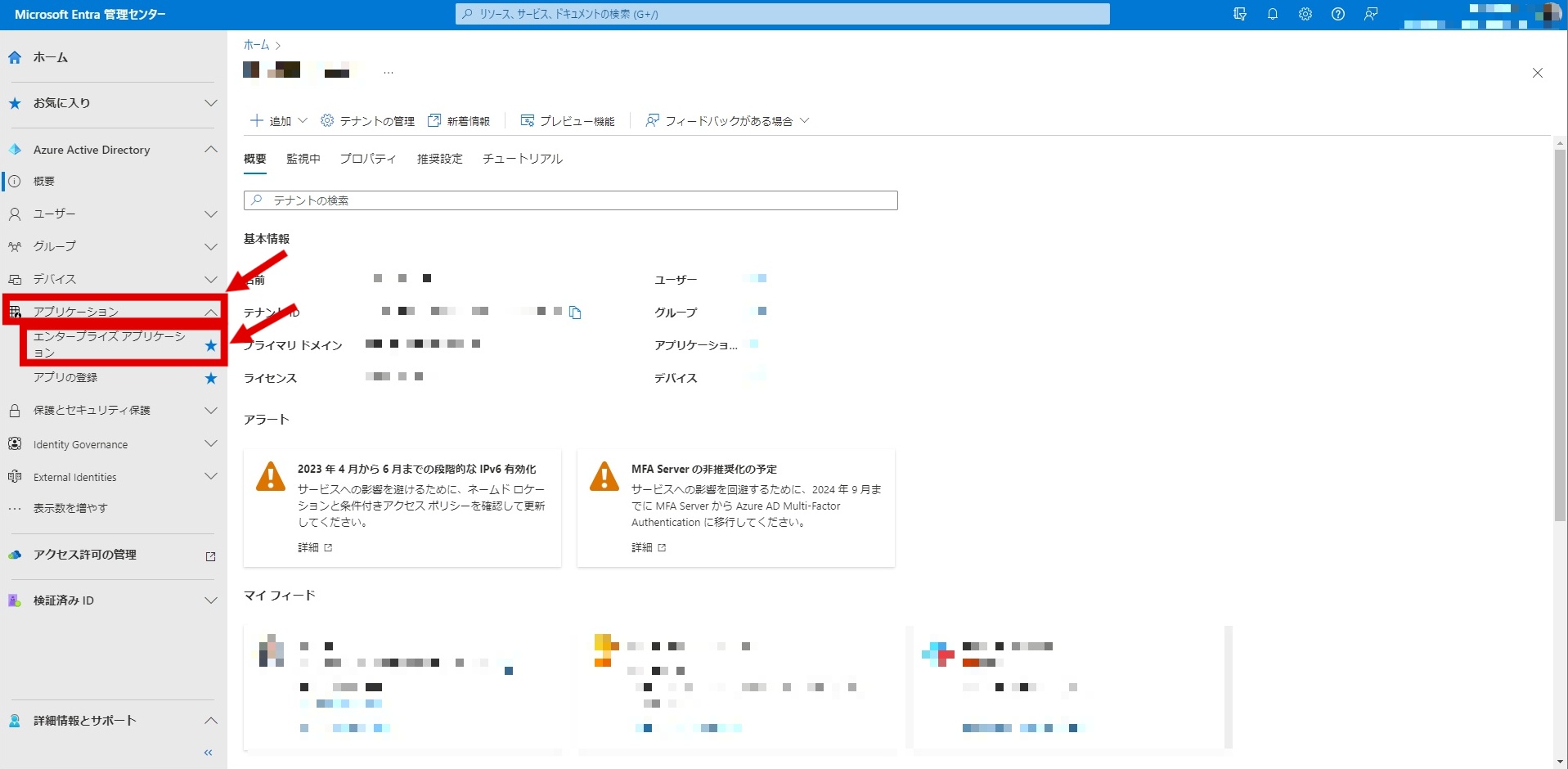Open アプリの登録 in sidebar
The width and height of the screenshot is (1568, 769).
point(65,378)
